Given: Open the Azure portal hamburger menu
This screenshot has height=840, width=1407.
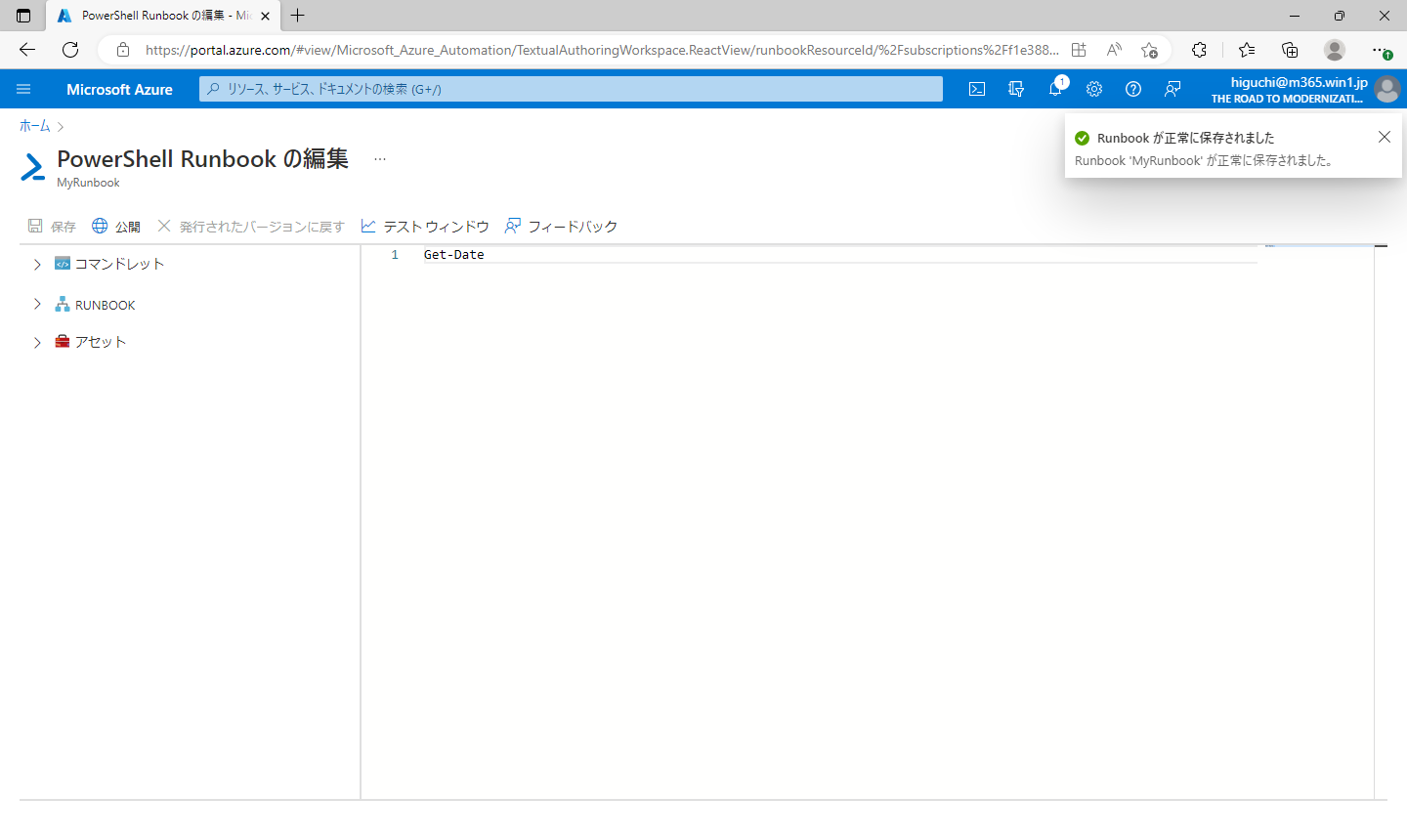Looking at the screenshot, I should (23, 89).
